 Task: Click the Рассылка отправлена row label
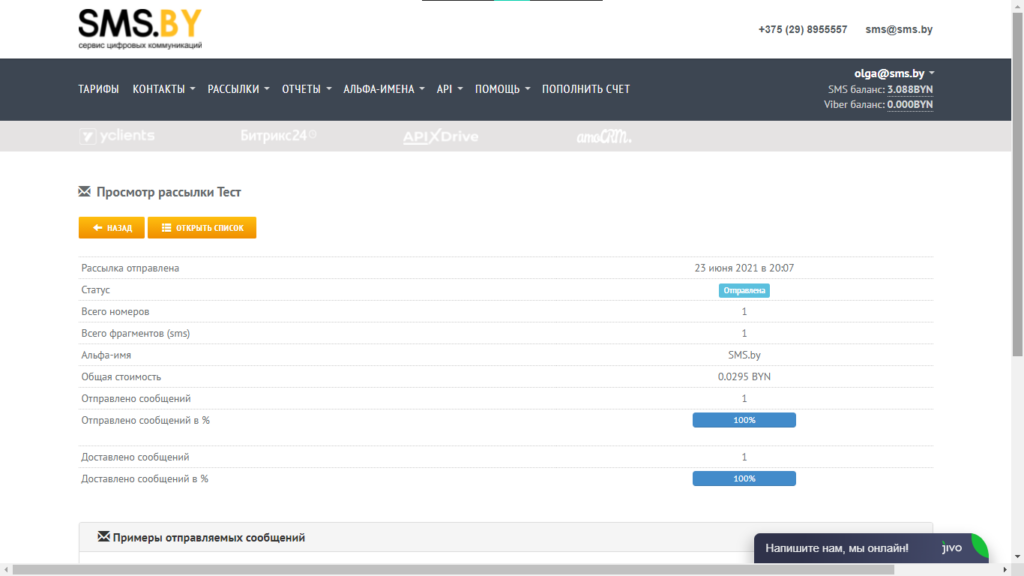pos(130,268)
